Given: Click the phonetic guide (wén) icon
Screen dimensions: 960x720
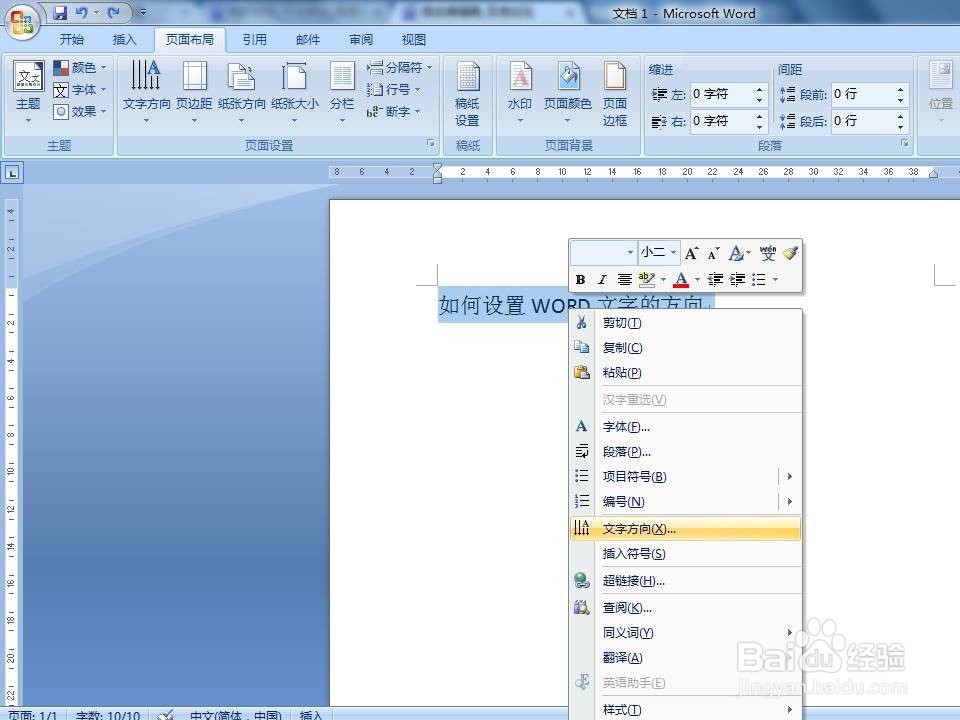Looking at the screenshot, I should point(767,253).
